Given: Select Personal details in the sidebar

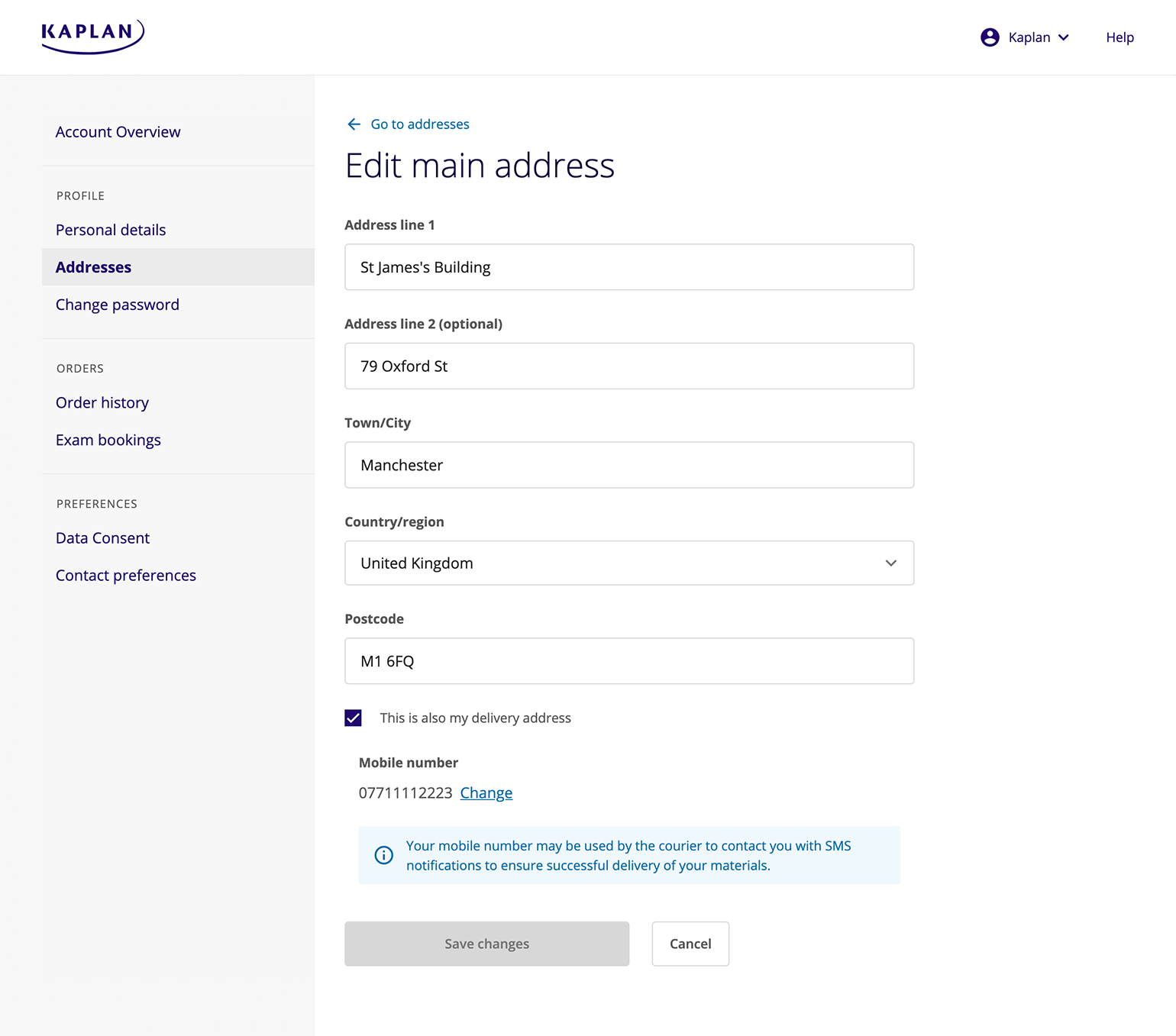Looking at the screenshot, I should pyautogui.click(x=110, y=229).
